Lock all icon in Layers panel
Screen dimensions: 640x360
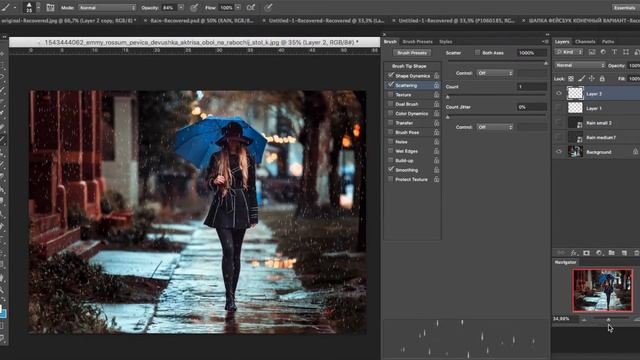click(x=602, y=78)
